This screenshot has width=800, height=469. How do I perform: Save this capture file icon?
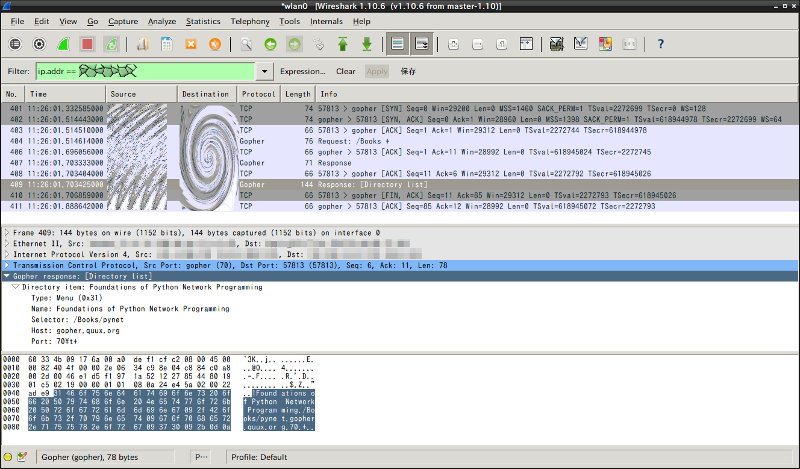click(167, 44)
